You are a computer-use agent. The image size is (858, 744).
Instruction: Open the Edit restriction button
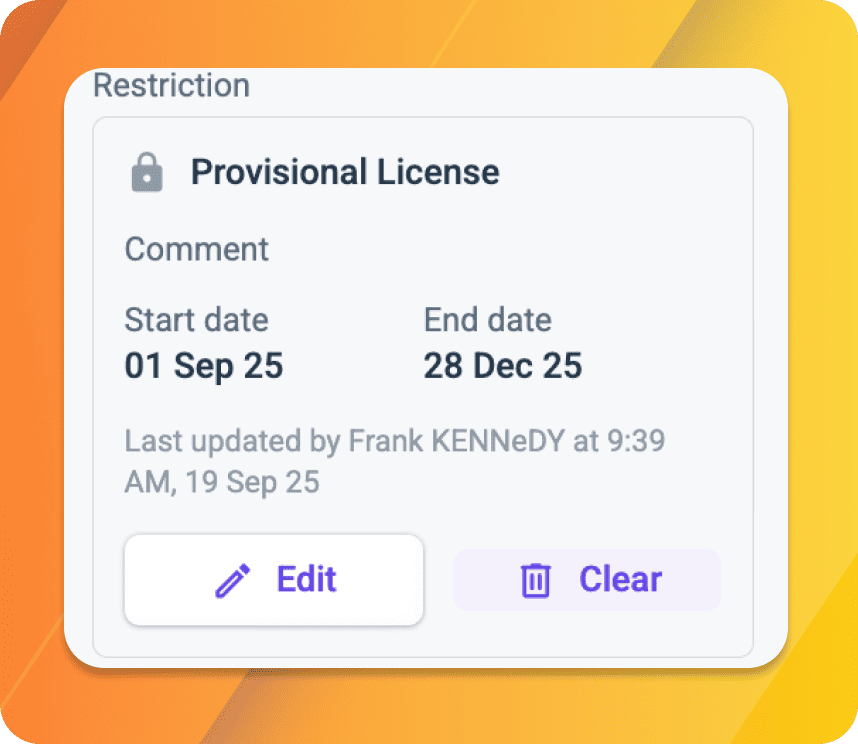274,580
